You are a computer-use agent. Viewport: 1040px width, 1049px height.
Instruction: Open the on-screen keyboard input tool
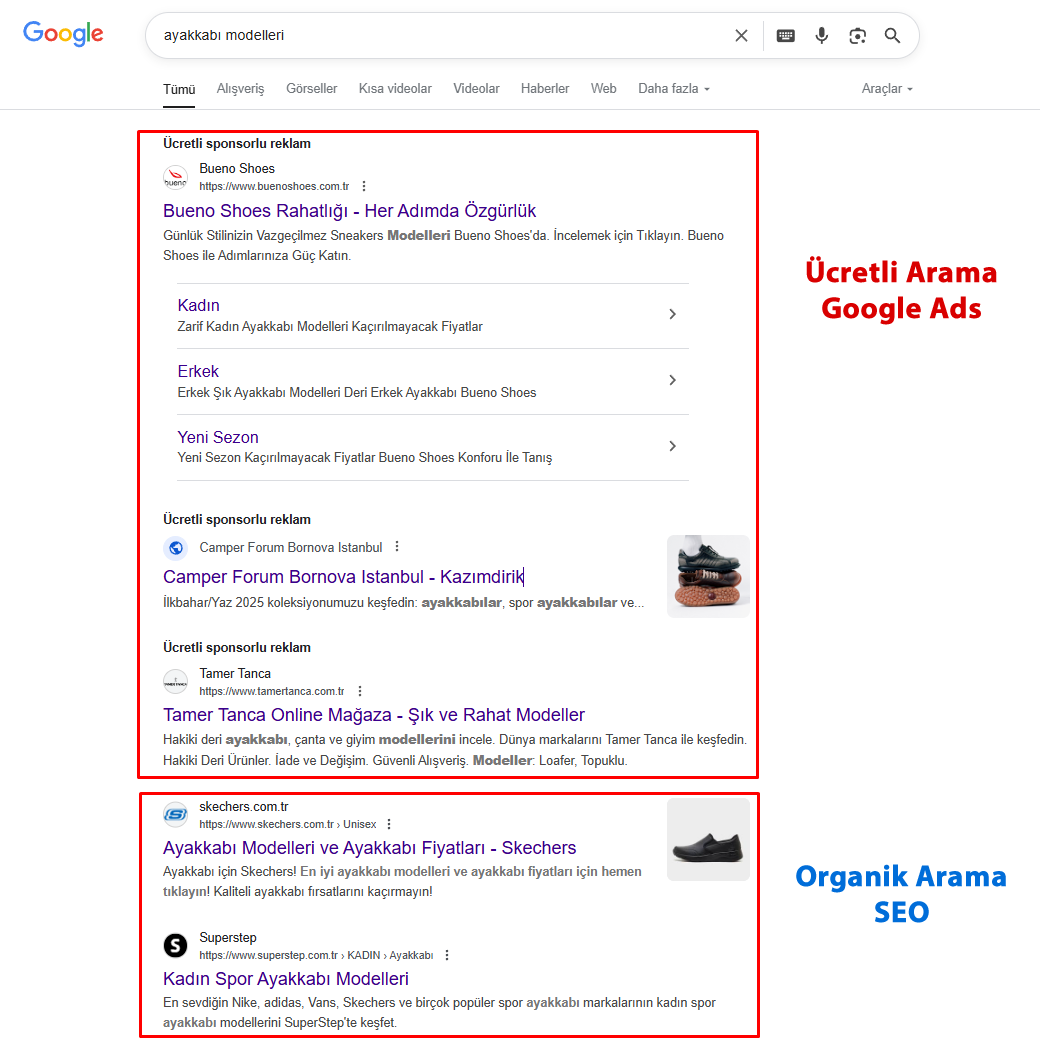click(x=786, y=35)
